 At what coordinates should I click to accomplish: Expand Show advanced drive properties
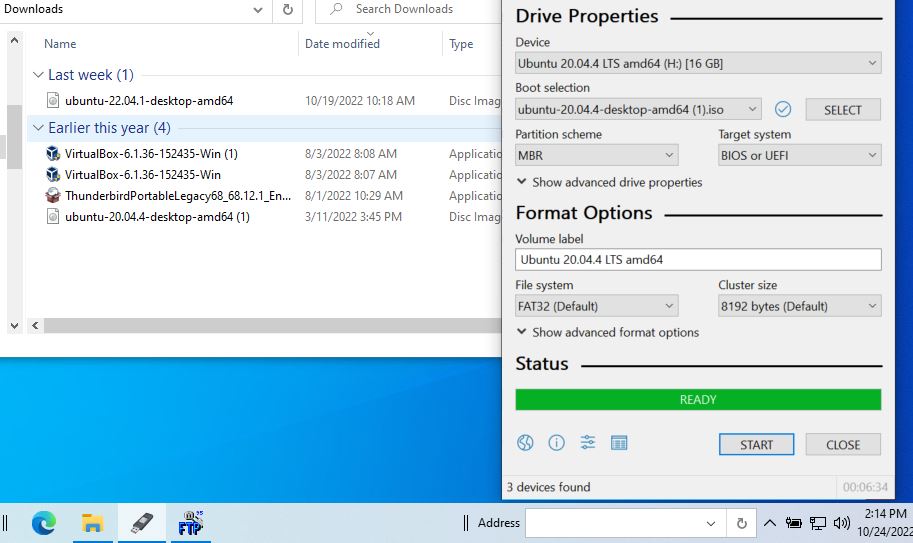pyautogui.click(x=610, y=182)
